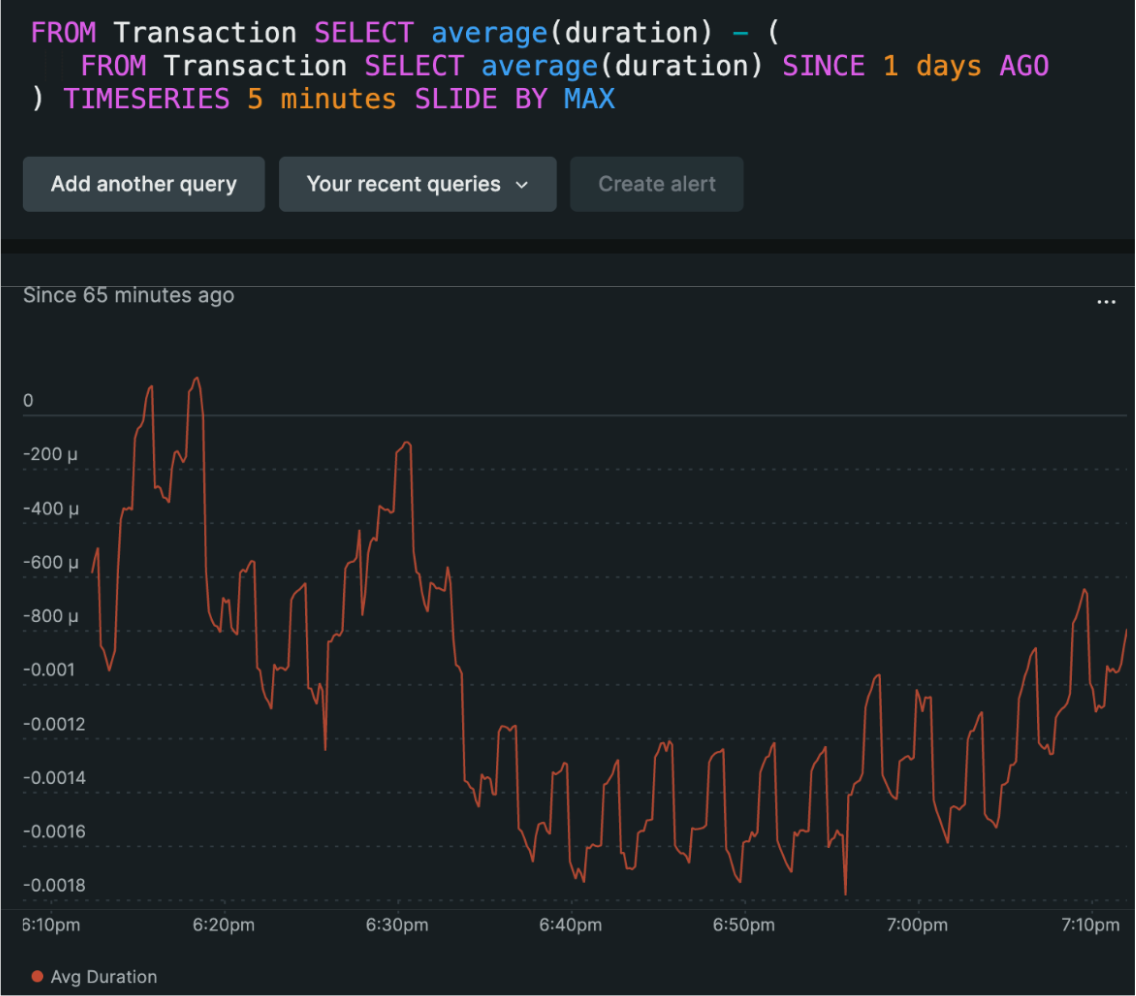Image resolution: width=1136 pixels, height=996 pixels.
Task: Click the 6:40pm time axis label
Action: 570,925
